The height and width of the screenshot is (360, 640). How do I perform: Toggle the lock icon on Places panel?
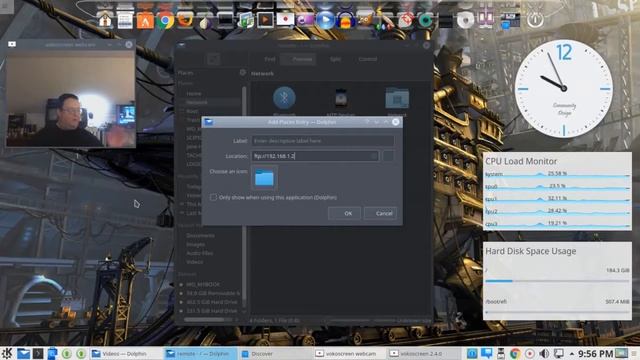(242, 73)
